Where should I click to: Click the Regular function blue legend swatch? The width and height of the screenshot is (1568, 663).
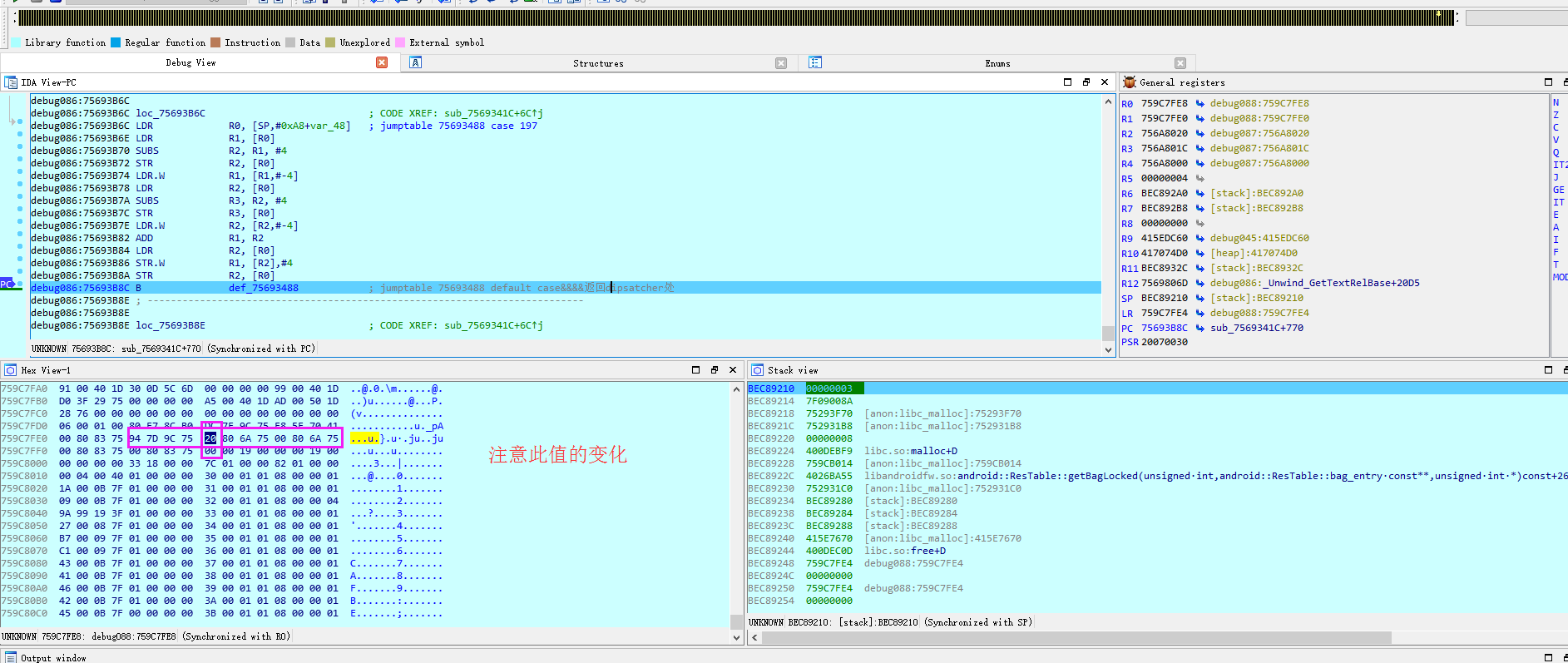coord(116,42)
